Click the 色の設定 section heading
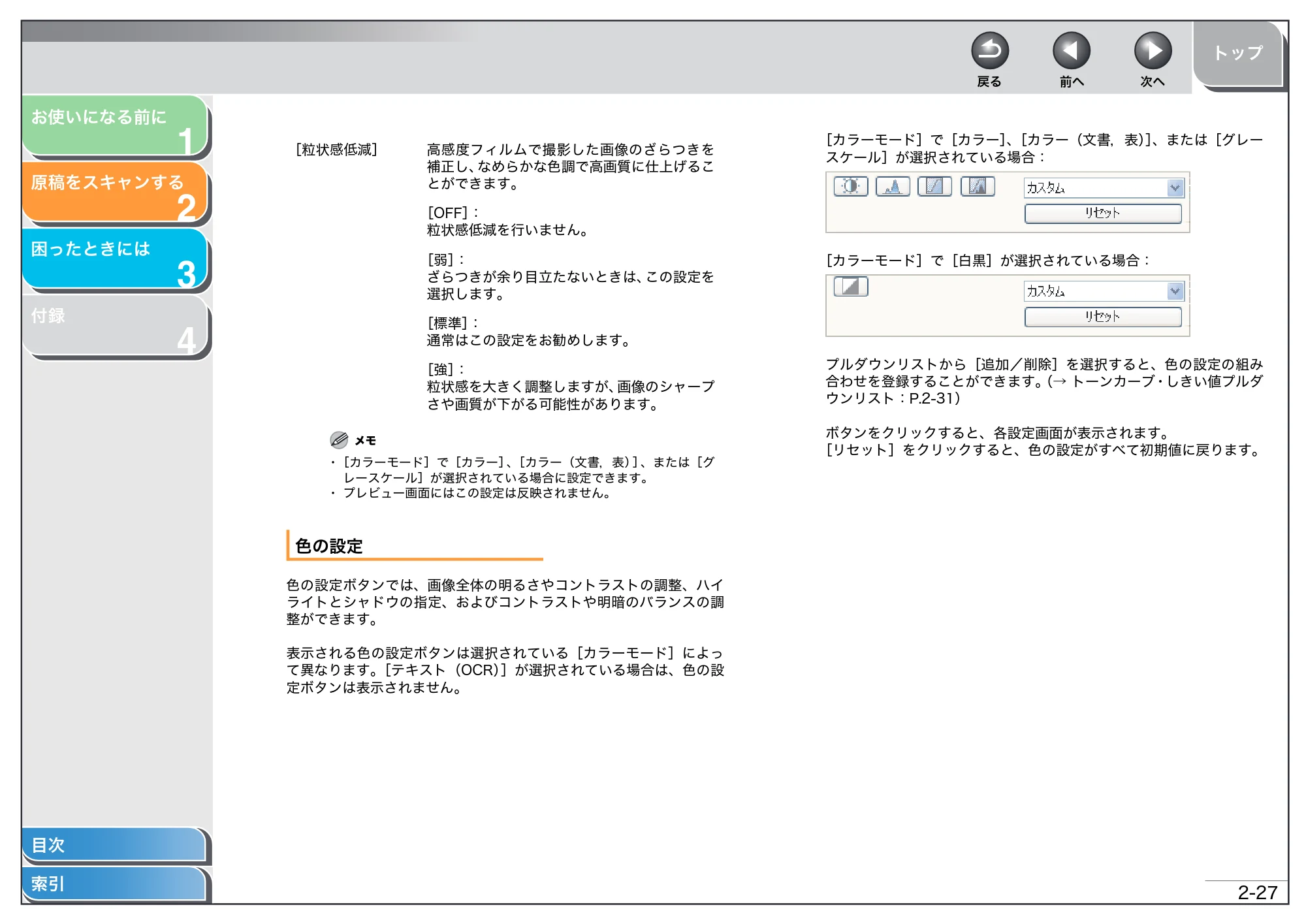 [x=328, y=546]
